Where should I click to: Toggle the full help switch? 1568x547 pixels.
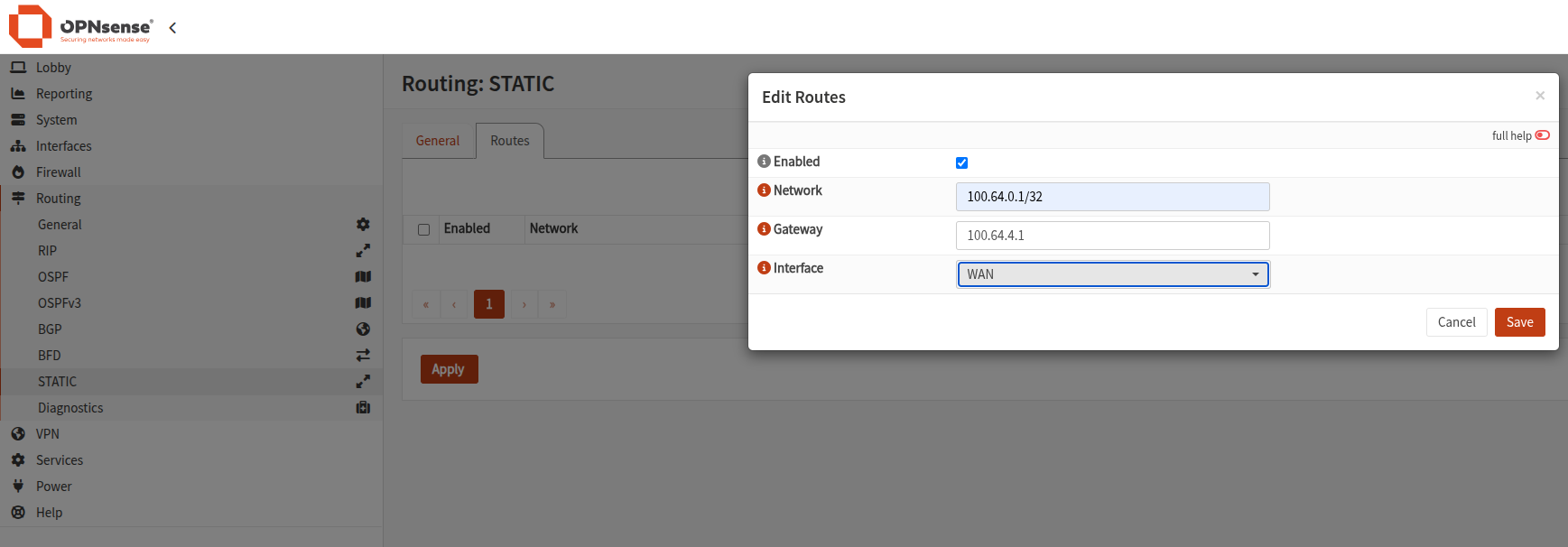[x=1543, y=135]
